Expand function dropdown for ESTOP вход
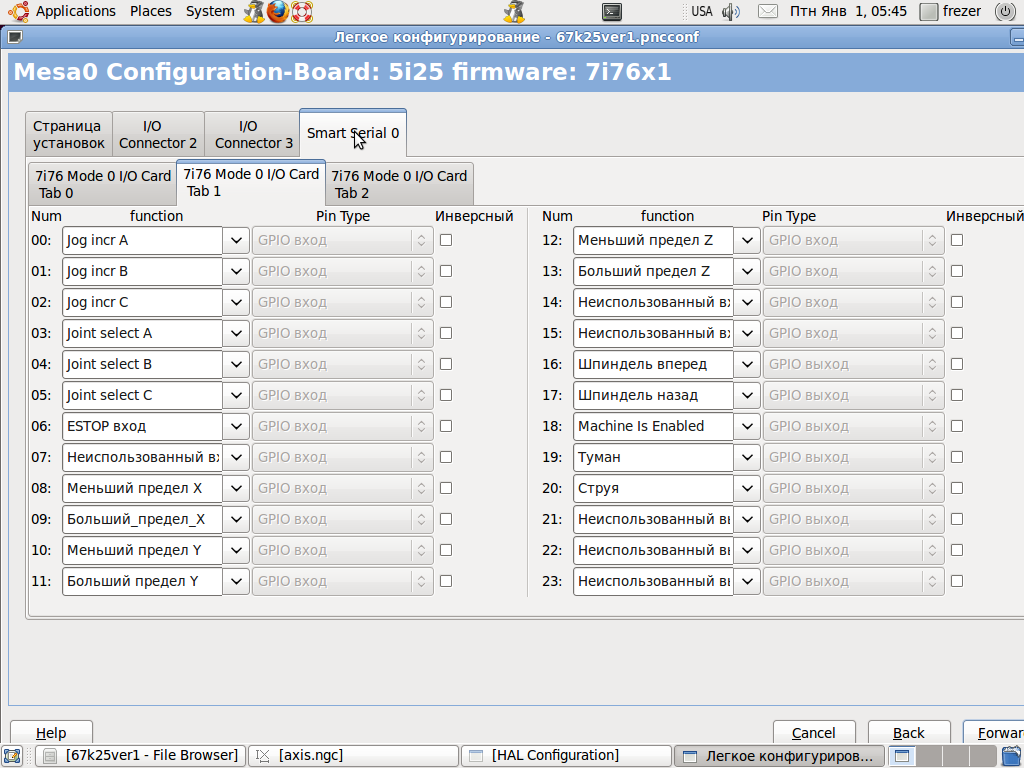Screen dimensions: 1024x768 click(x=236, y=426)
